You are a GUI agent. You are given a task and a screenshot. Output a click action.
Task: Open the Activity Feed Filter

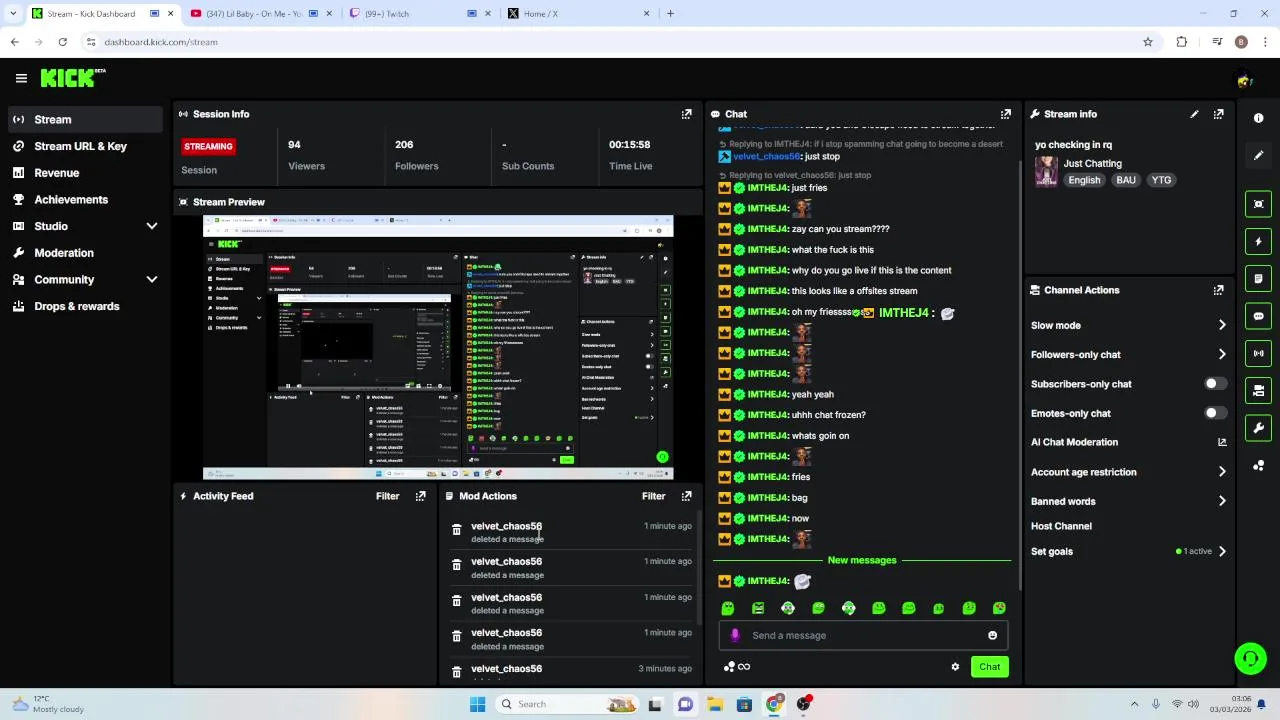click(387, 496)
